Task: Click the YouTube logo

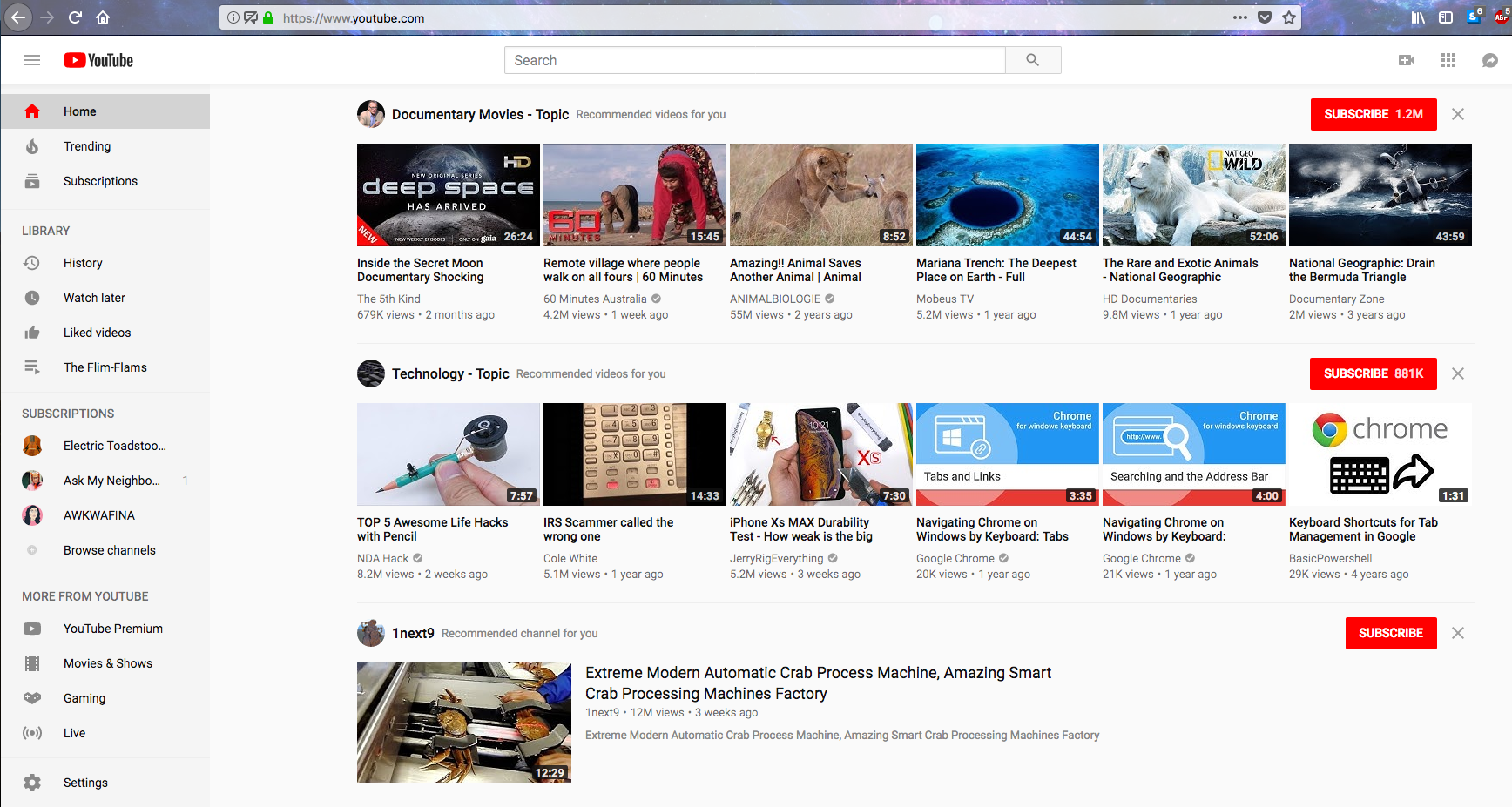Action: coord(98,60)
